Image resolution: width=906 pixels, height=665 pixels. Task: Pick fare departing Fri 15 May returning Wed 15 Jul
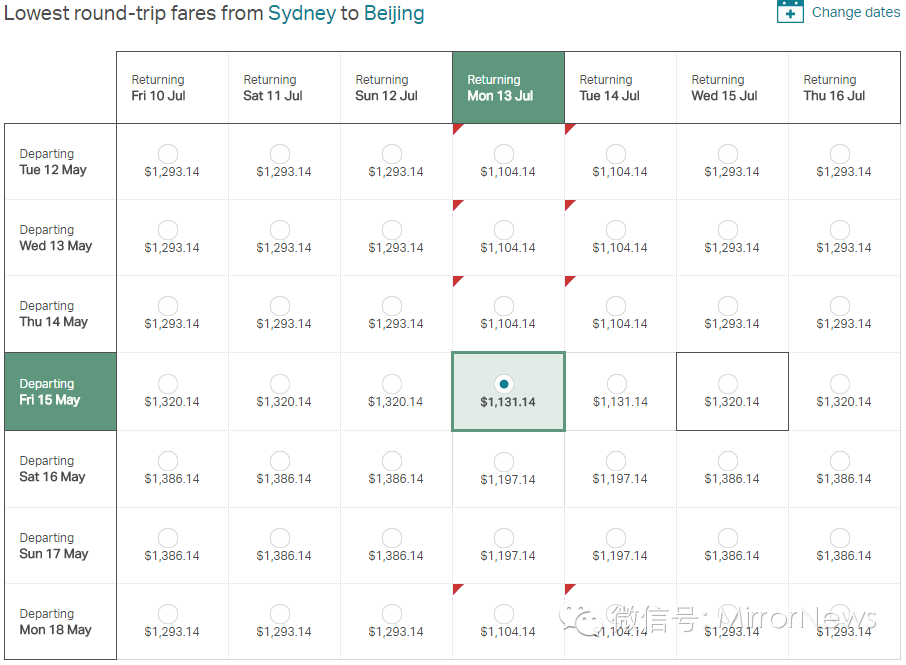(x=728, y=384)
